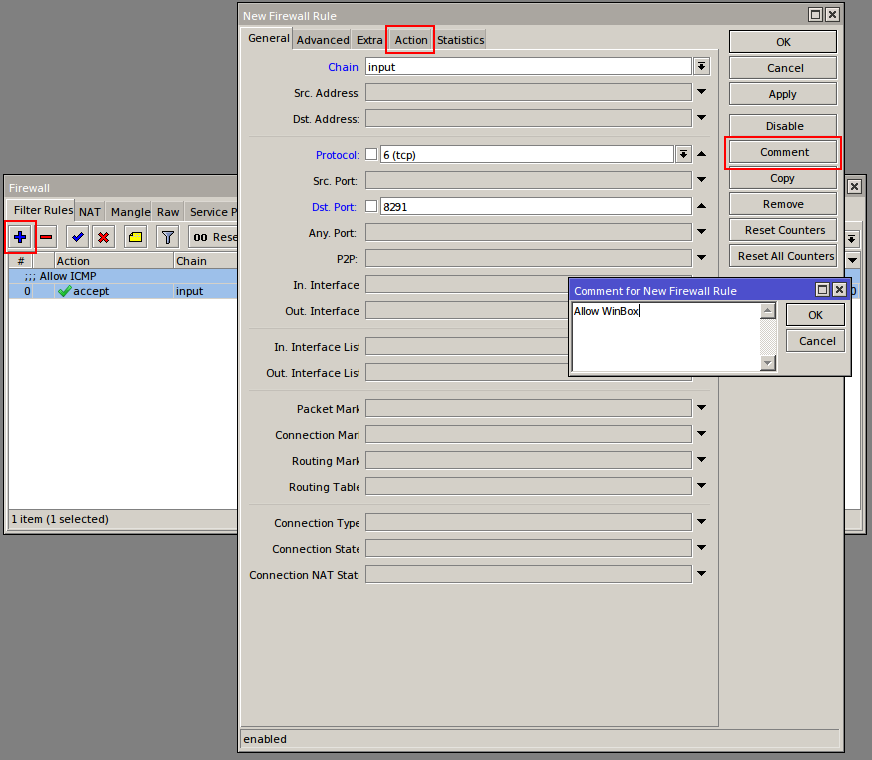
Task: Enable rule with blue checkmark icon
Action: click(x=77, y=237)
